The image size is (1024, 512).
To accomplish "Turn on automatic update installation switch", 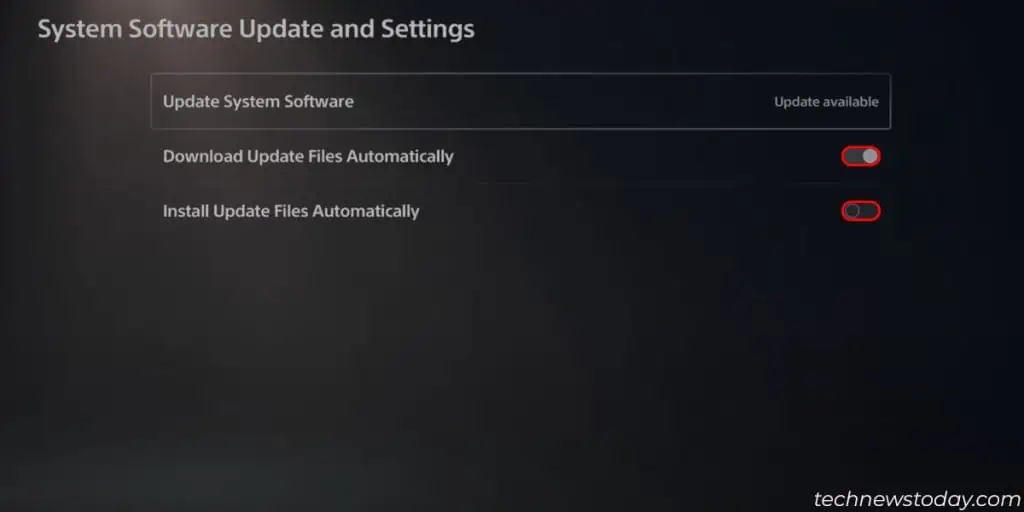I will pos(861,211).
